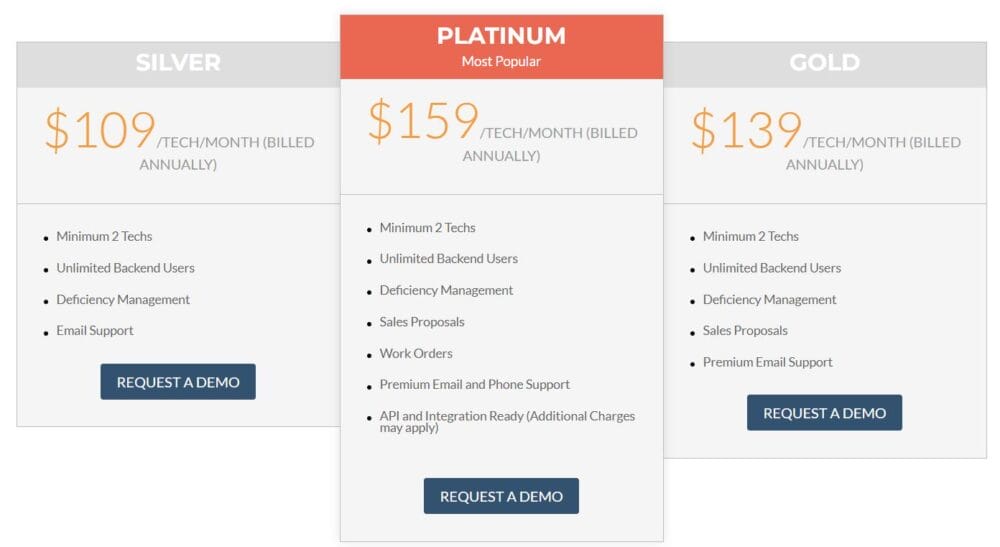Click the Most Popular label
The width and height of the screenshot is (1000, 547).
click(x=501, y=62)
